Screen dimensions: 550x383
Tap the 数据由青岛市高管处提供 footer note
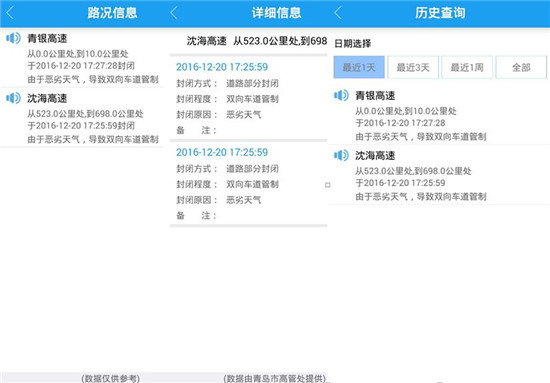275,378
